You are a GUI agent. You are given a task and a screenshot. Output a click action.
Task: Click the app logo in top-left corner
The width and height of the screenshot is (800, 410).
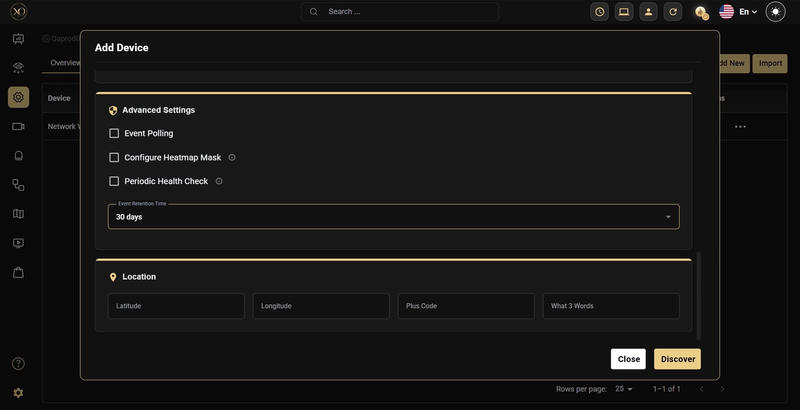point(18,11)
